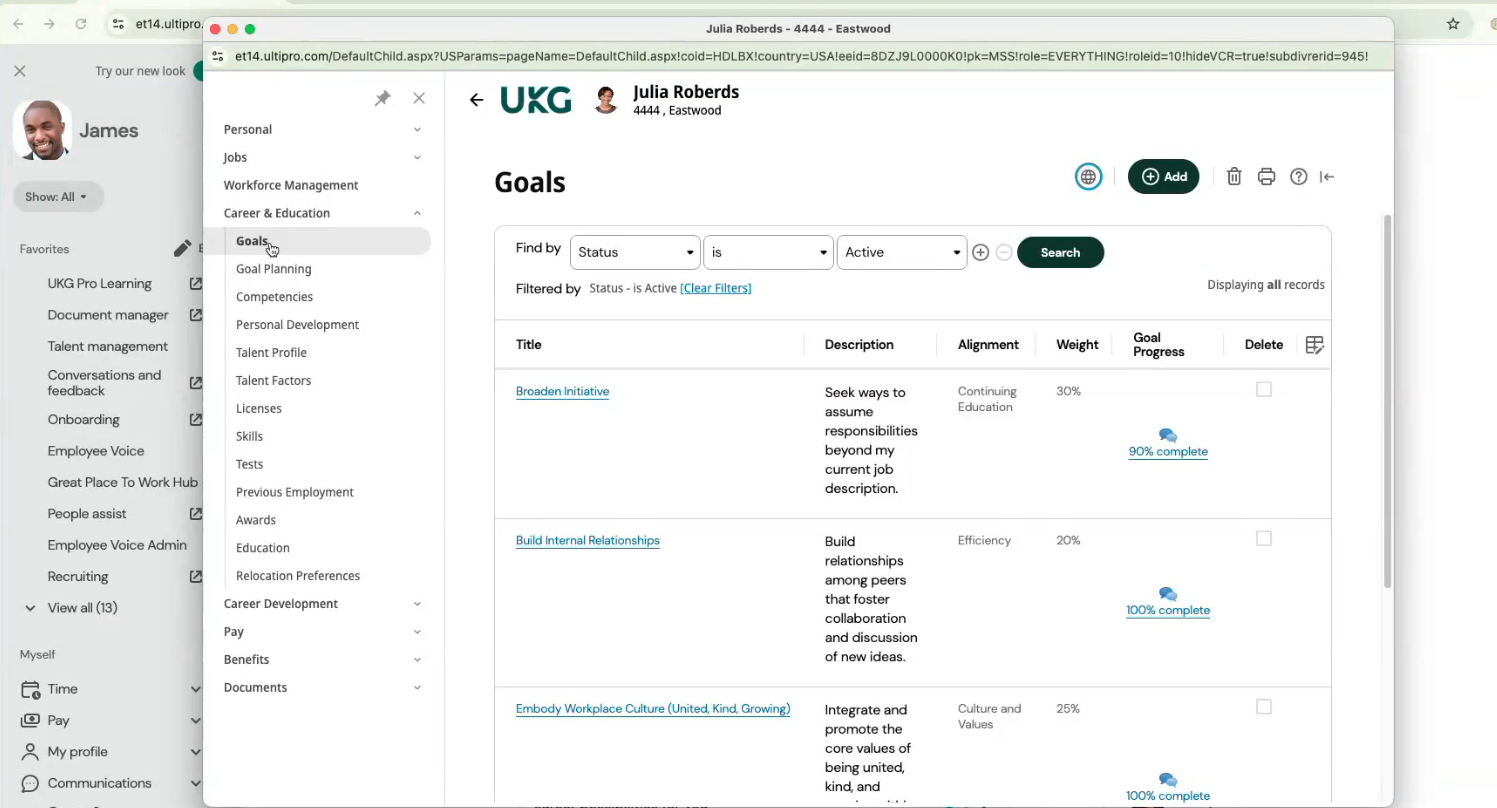This screenshot has height=808, width=1497.
Task: Open the Status field dropdown
Action: [x=635, y=253]
